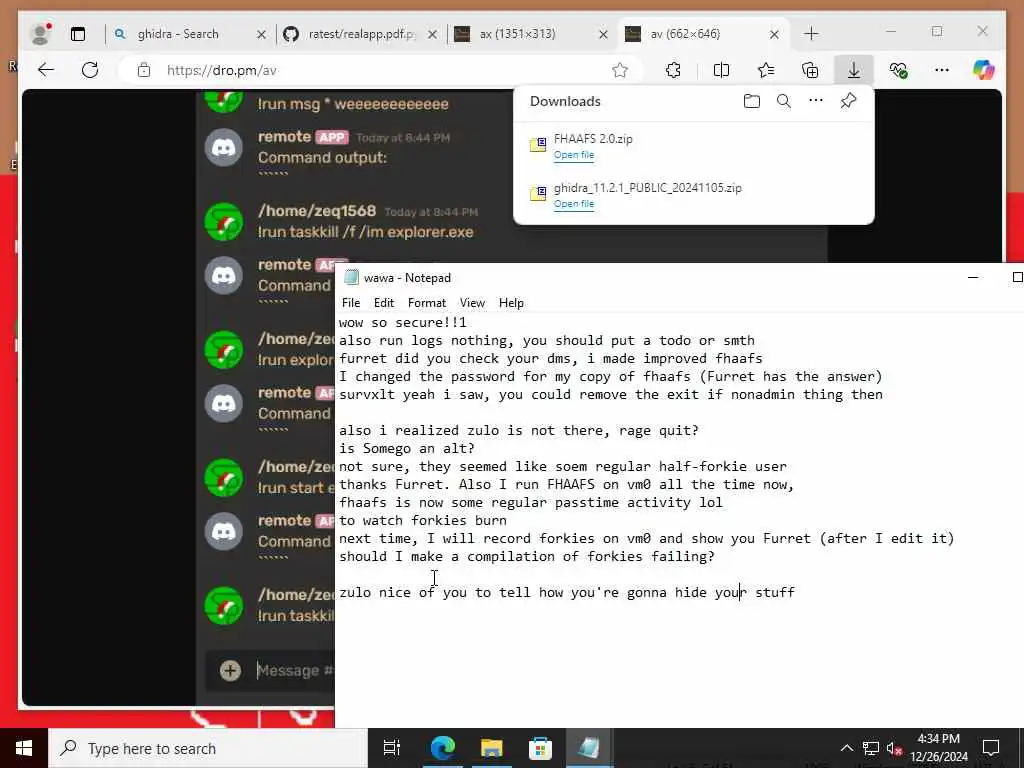Open the Favorites list icon
Screen dimensions: 1024x768
[x=765, y=70]
